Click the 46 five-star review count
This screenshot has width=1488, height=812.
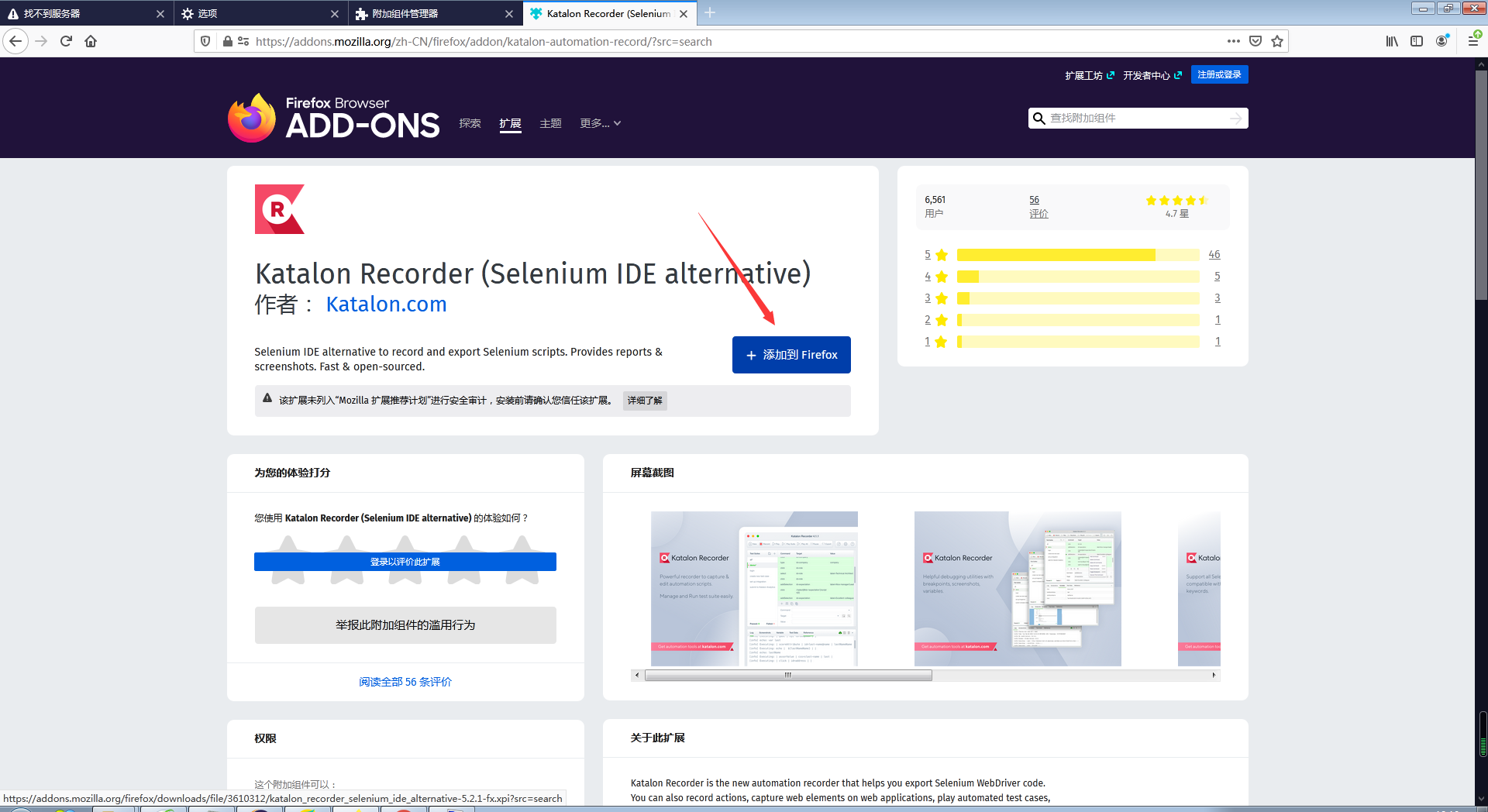[1214, 255]
